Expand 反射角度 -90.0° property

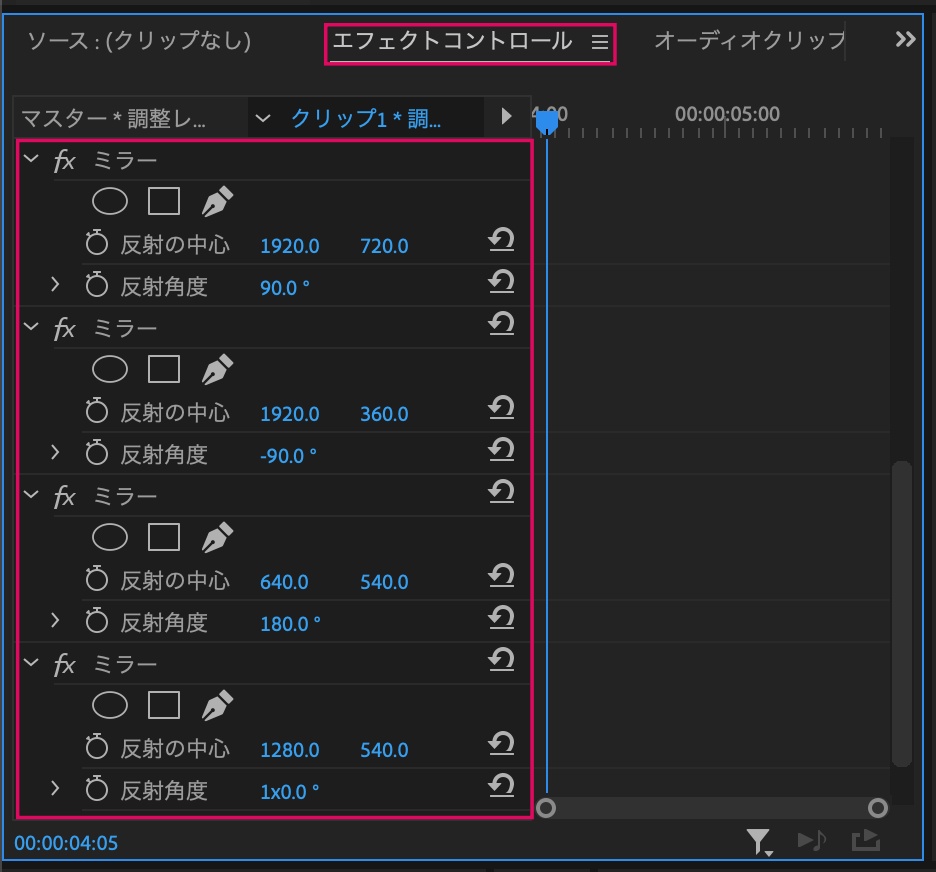click(x=55, y=452)
